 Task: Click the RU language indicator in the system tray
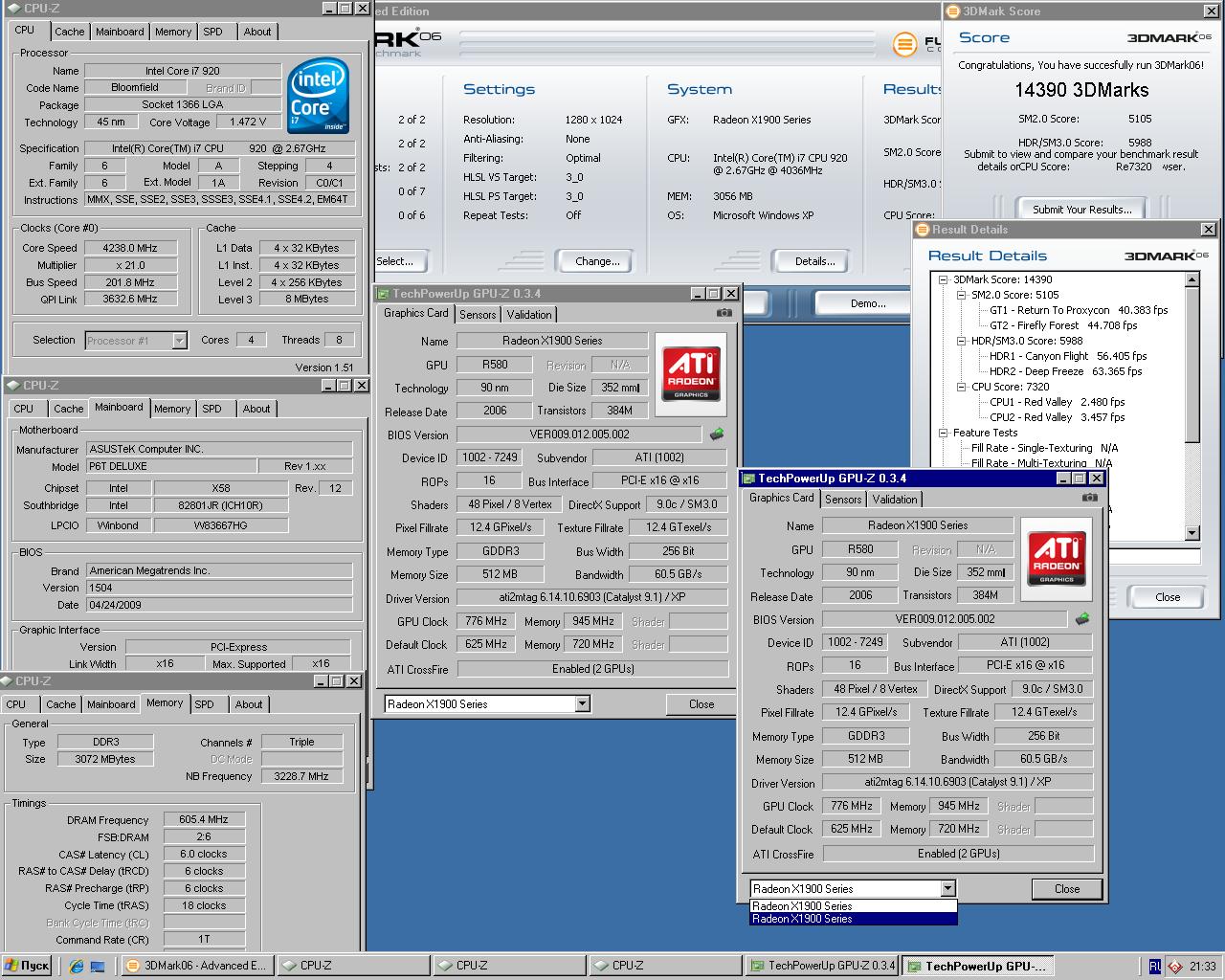pos(1155,967)
